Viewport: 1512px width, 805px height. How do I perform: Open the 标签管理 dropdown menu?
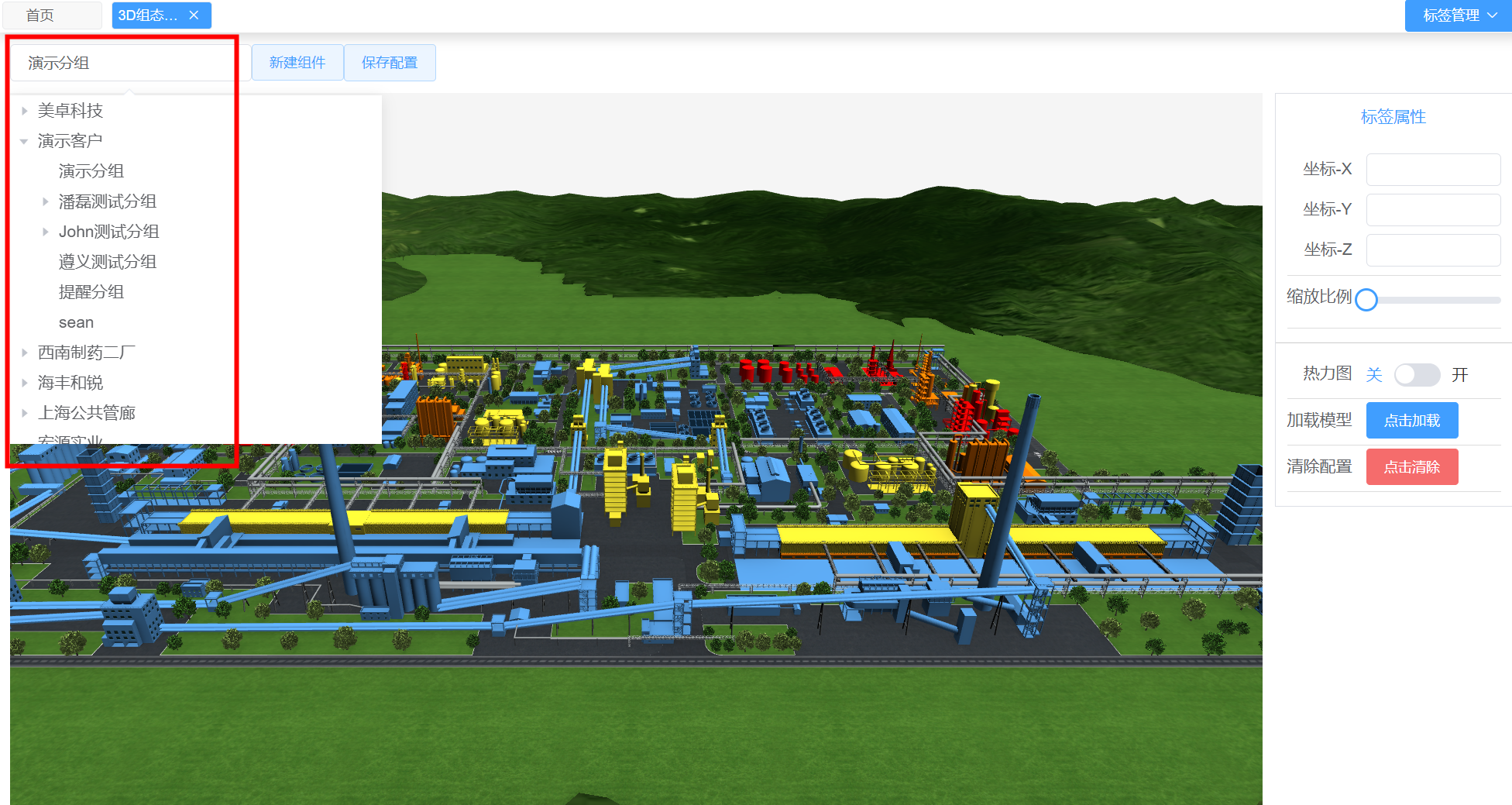coord(1458,15)
